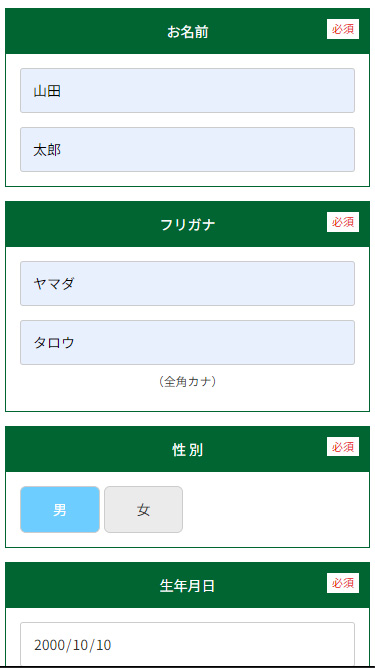Click empty space right of 女 button
This screenshot has width=375, height=668.
(273, 510)
